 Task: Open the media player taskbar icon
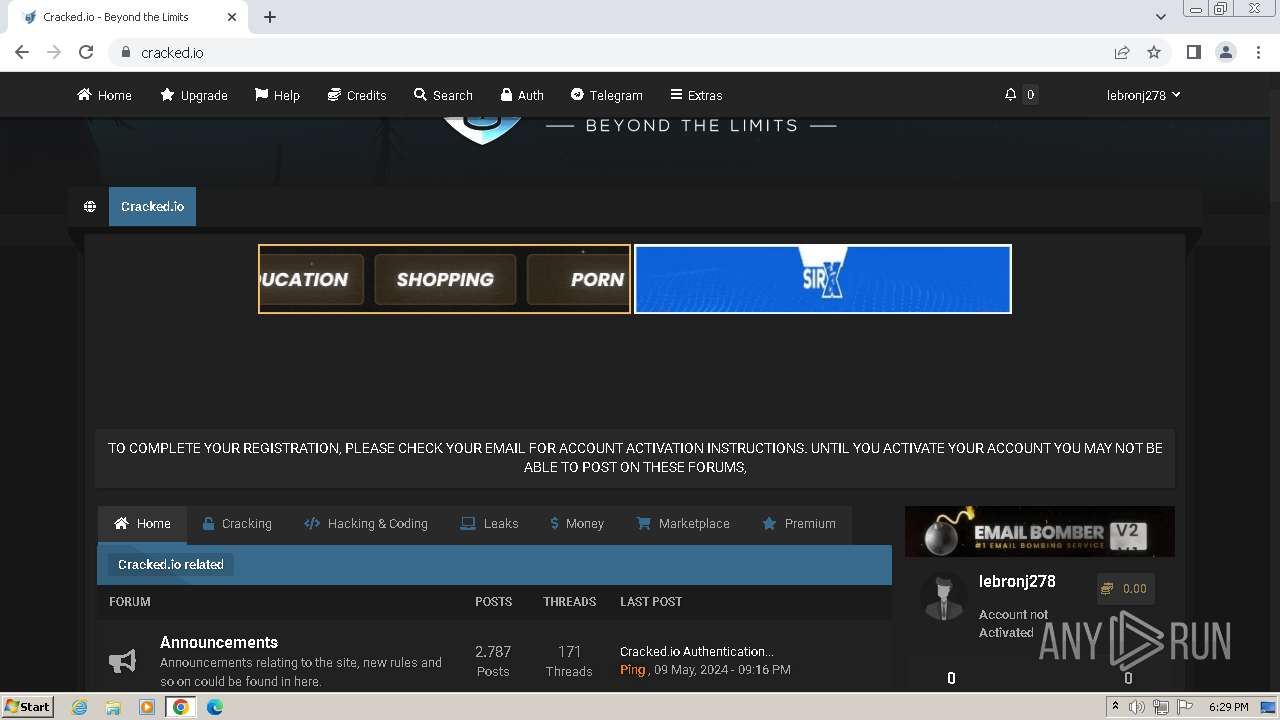(147, 707)
